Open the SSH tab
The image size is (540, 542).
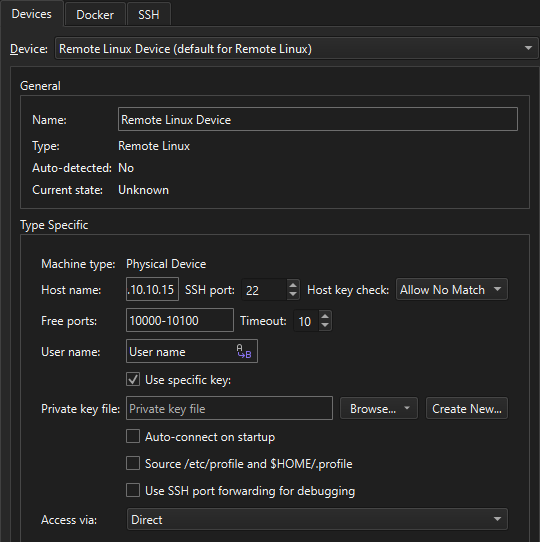pos(149,15)
